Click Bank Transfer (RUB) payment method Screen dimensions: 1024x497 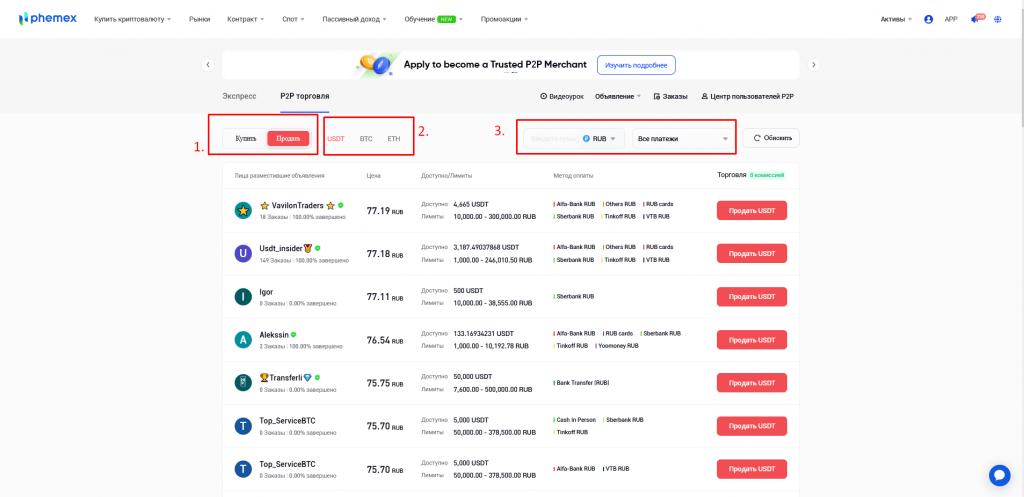(x=581, y=383)
